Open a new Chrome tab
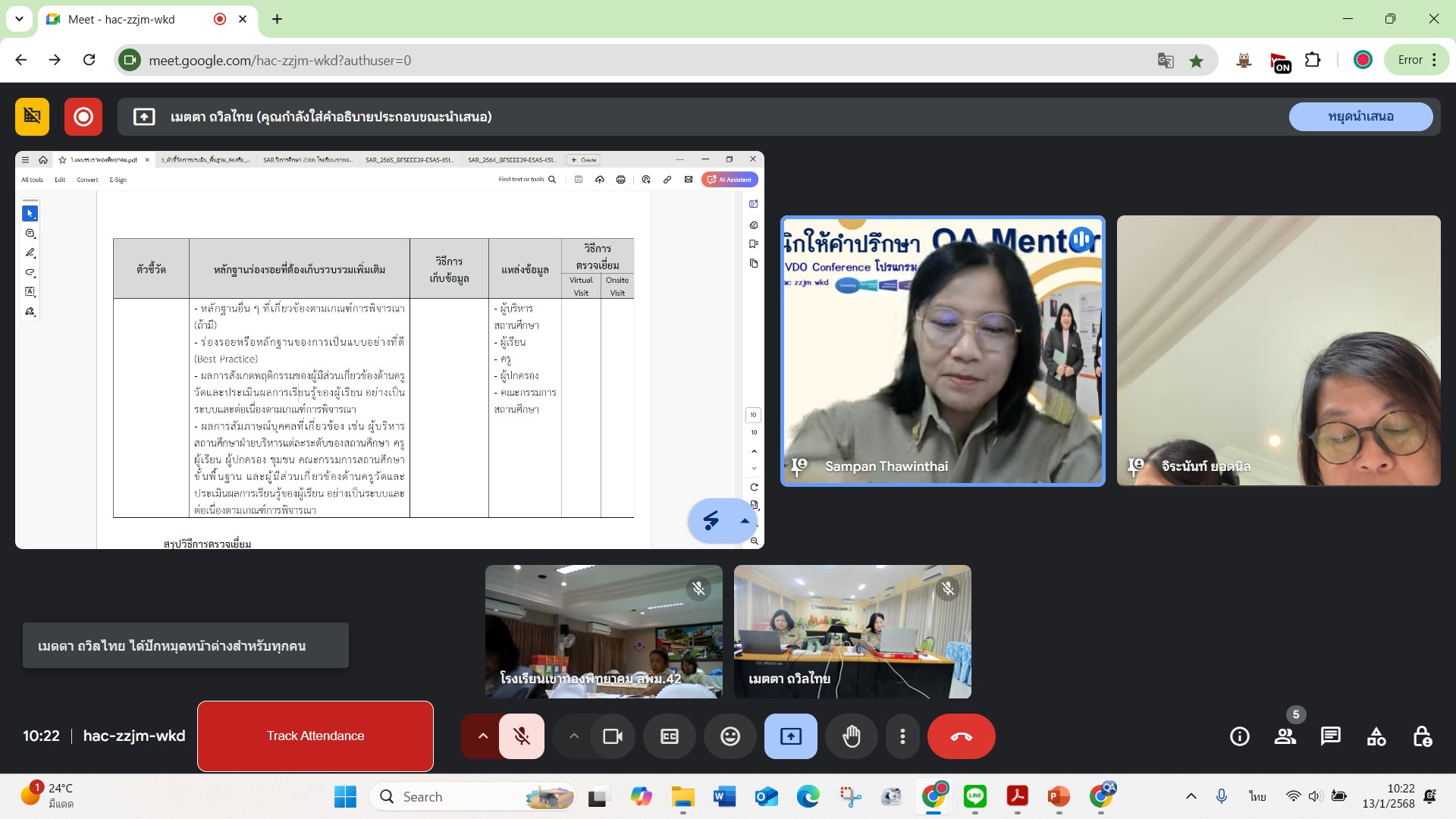1456x819 pixels. 277,19
